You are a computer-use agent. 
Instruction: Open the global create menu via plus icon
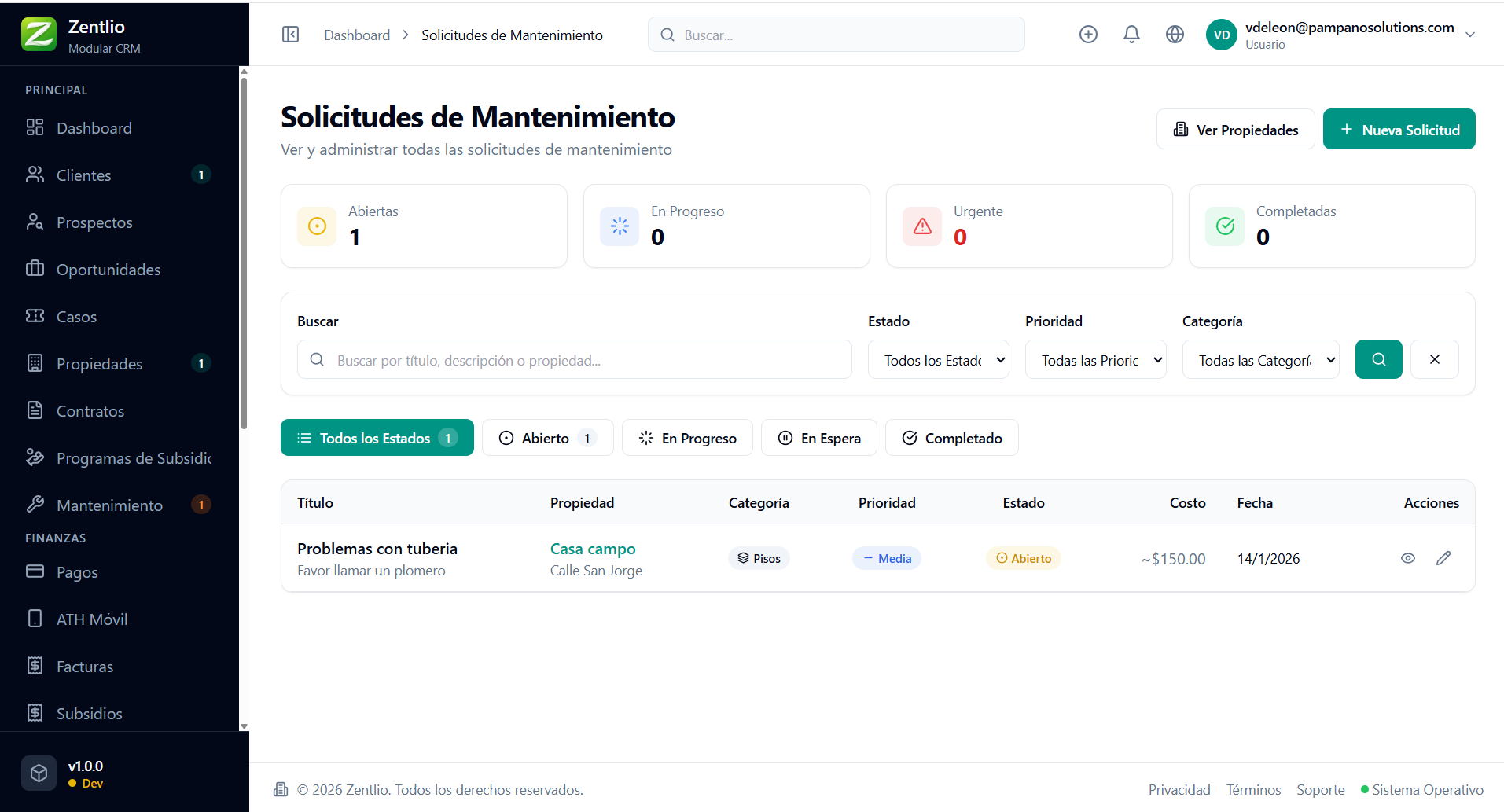[1089, 34]
